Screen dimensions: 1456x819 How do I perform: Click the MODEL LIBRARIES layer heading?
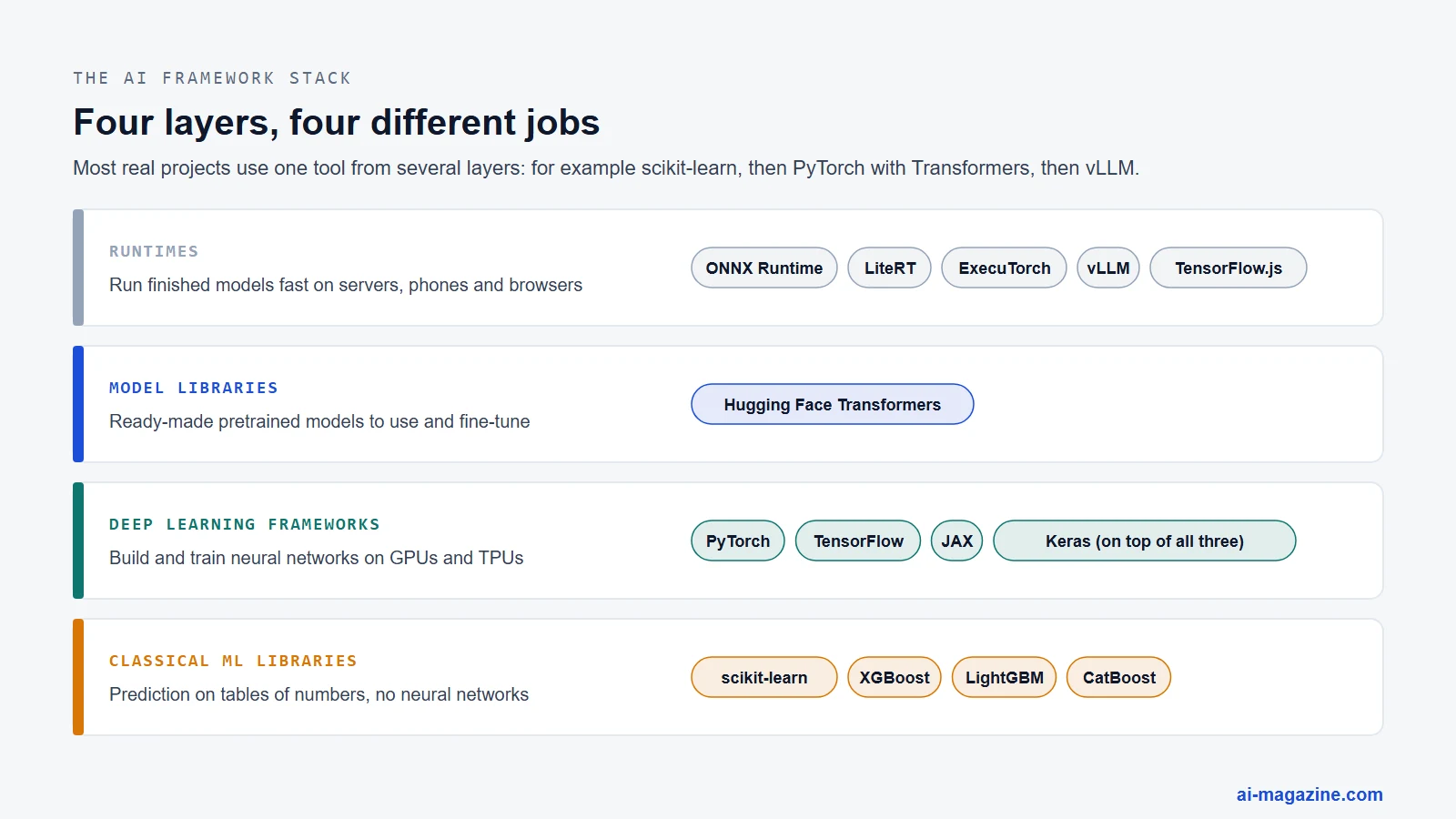pyautogui.click(x=194, y=388)
